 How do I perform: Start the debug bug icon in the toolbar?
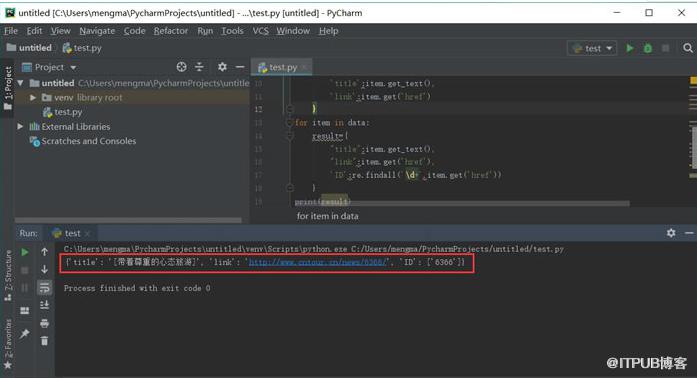point(648,48)
